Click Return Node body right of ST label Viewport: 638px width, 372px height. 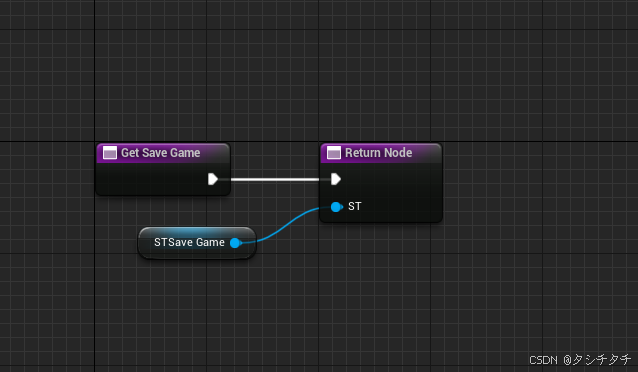pos(401,207)
